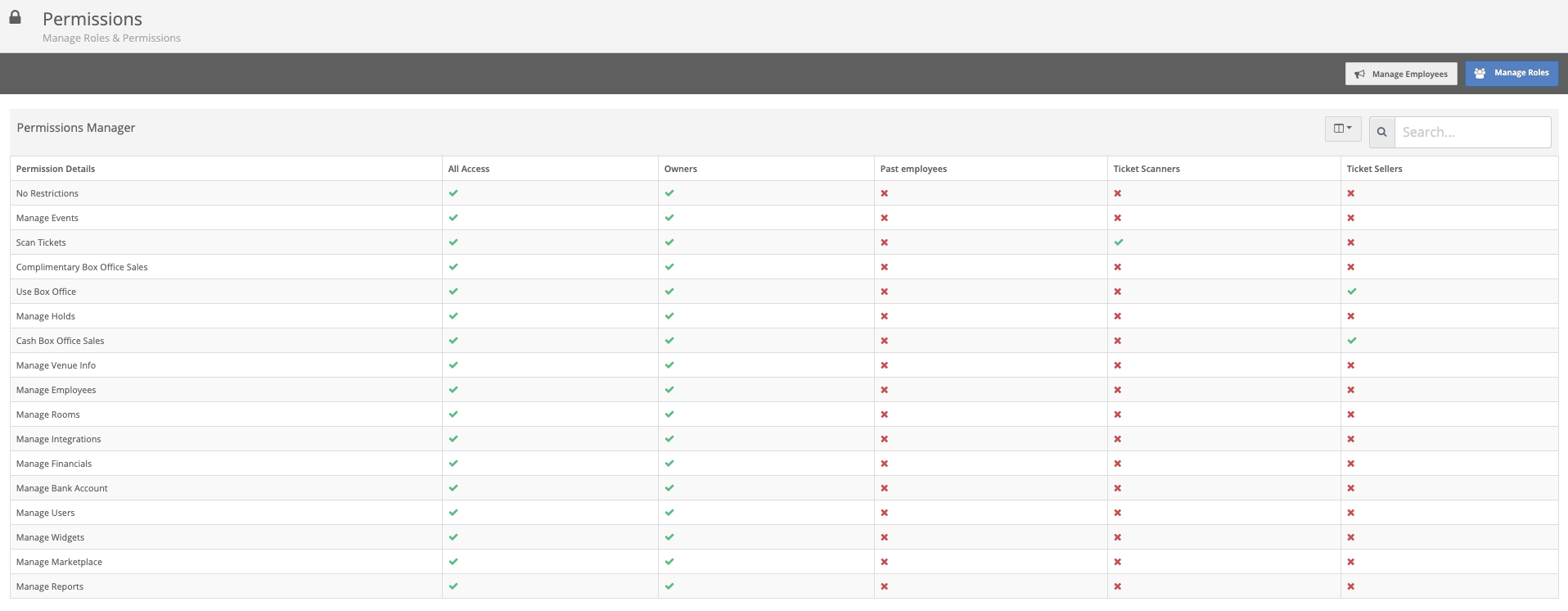Open Manage Roles
This screenshot has height=611, width=1568.
click(1512, 73)
